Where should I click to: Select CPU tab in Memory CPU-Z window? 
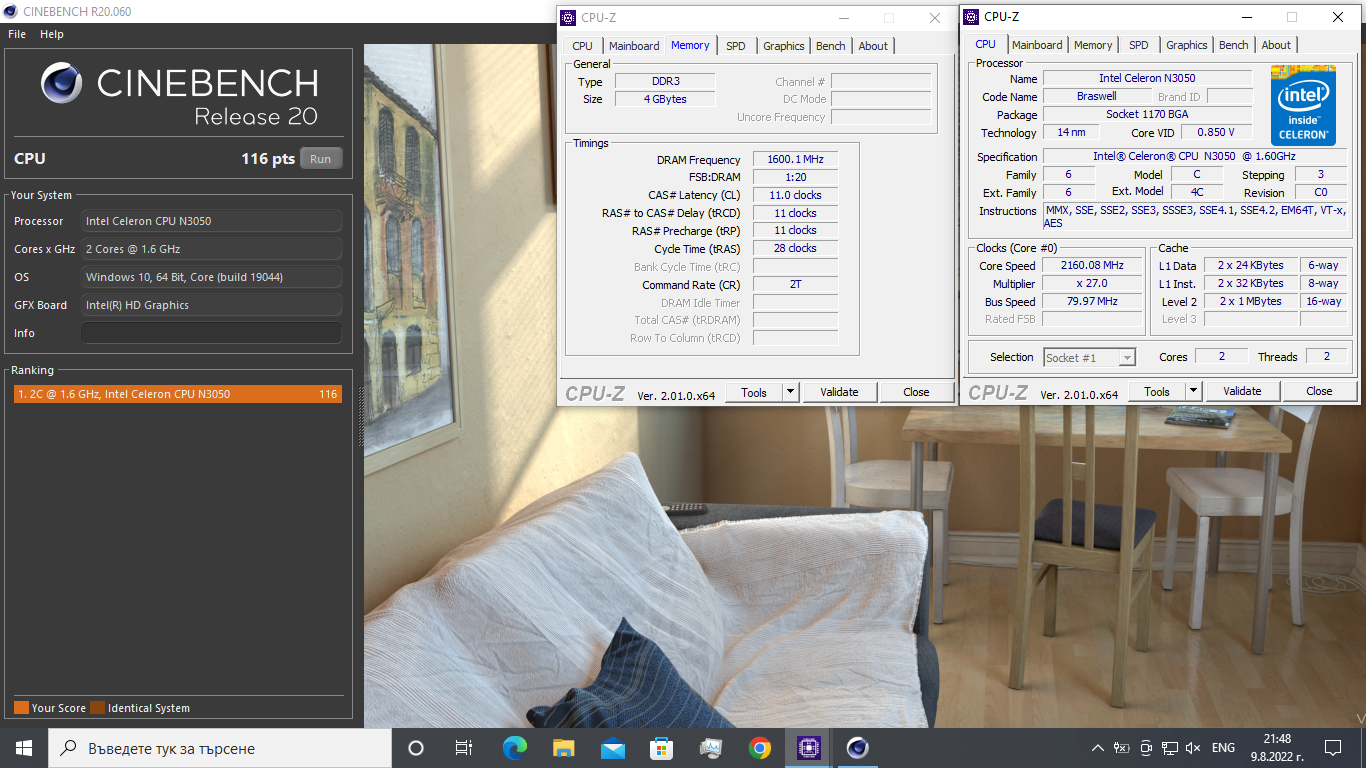582,46
